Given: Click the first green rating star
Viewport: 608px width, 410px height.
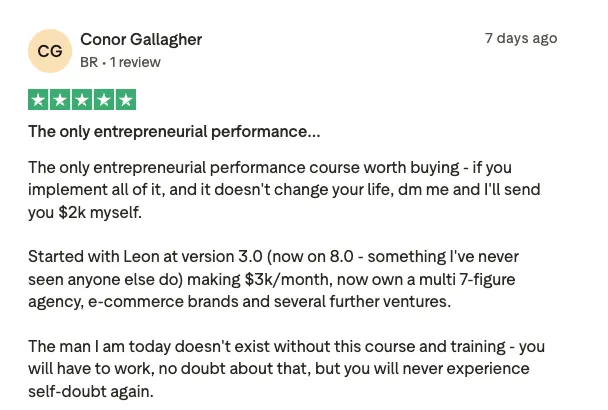Looking at the screenshot, I should [x=38, y=100].
